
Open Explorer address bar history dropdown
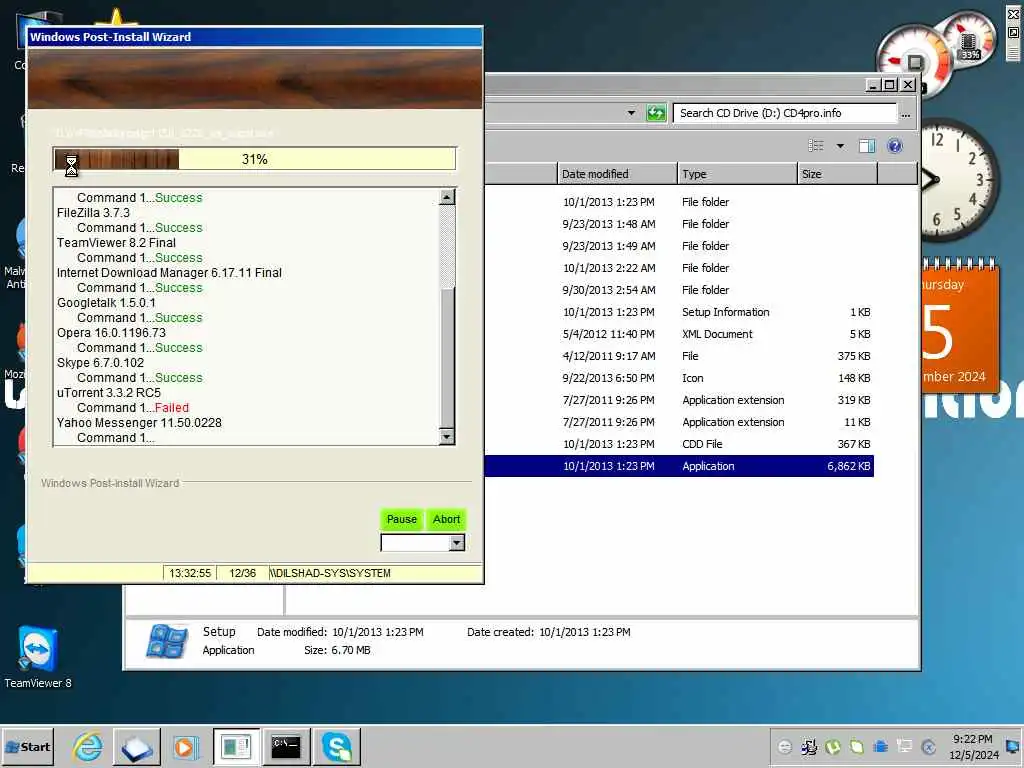coord(631,113)
